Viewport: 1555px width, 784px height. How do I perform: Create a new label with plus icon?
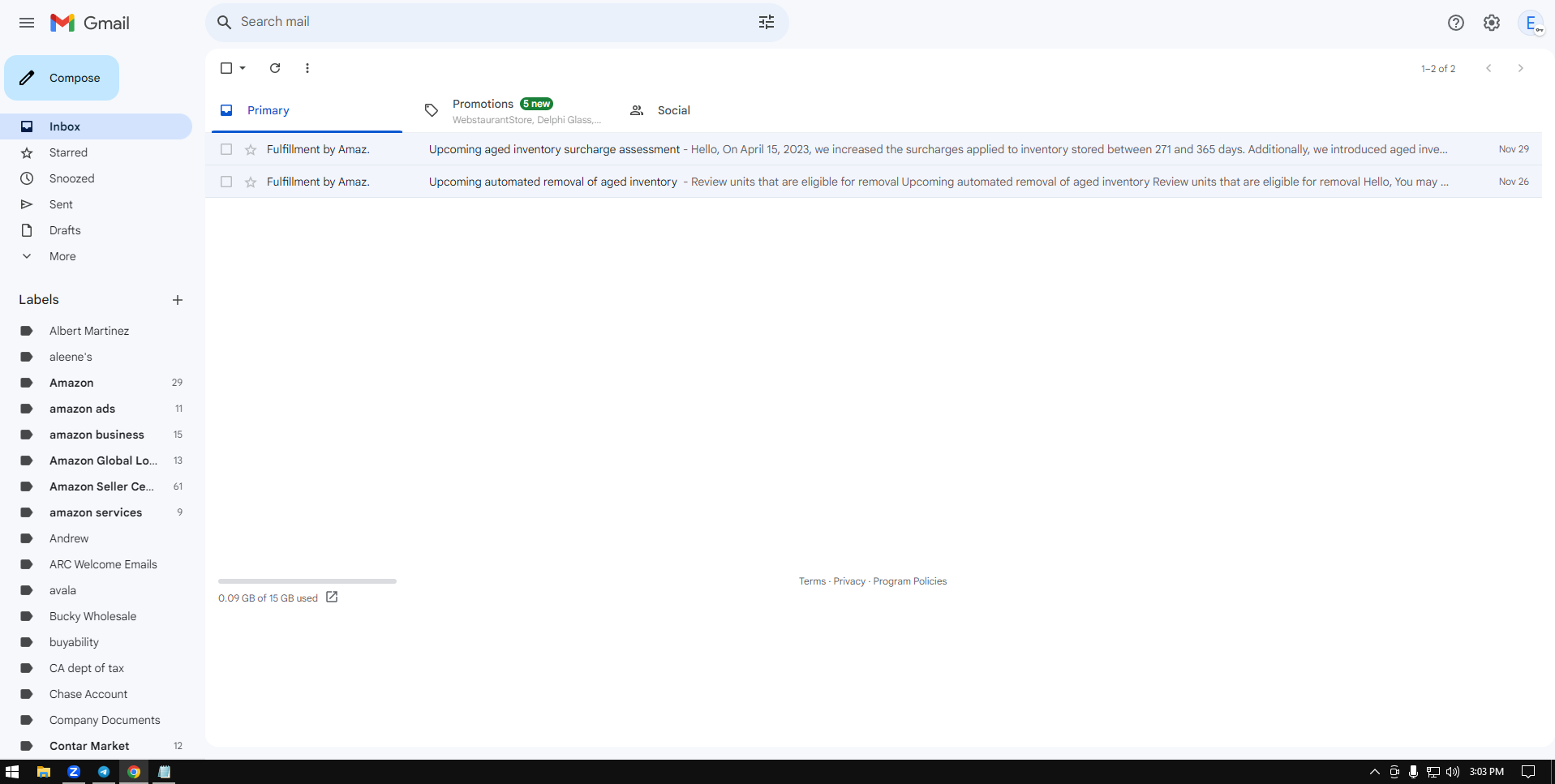click(x=178, y=300)
